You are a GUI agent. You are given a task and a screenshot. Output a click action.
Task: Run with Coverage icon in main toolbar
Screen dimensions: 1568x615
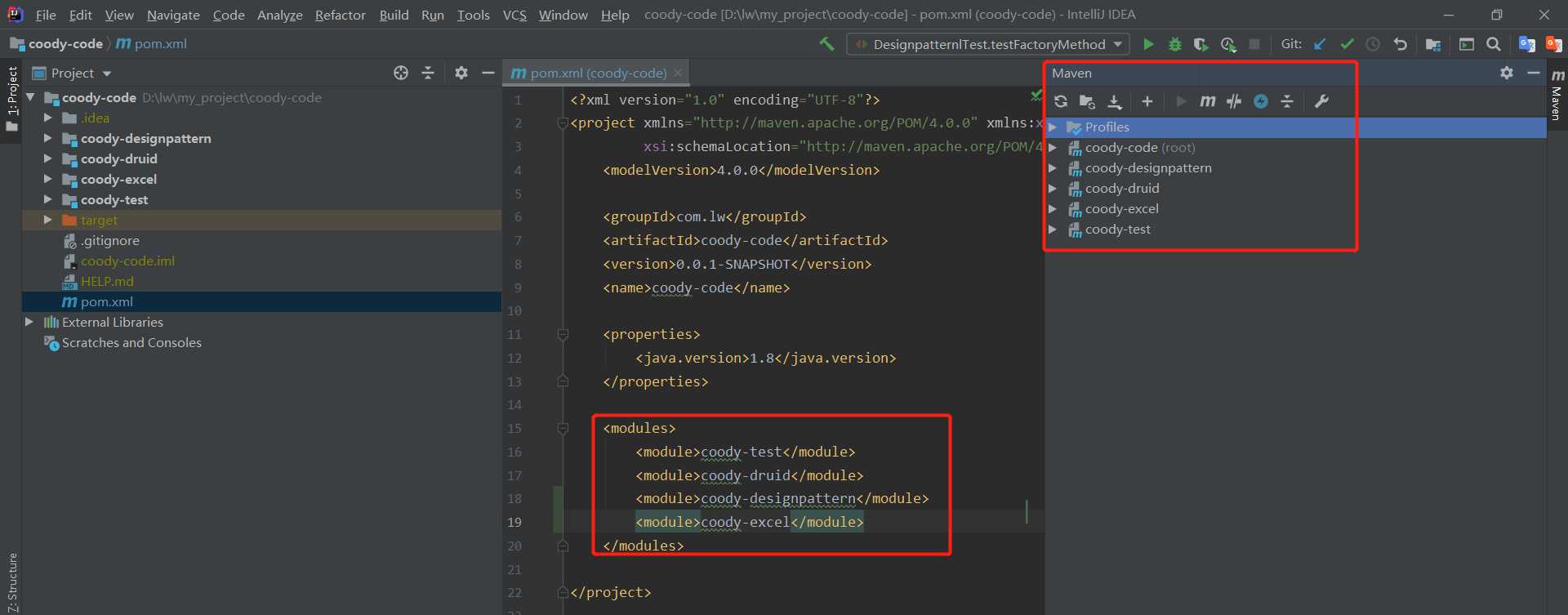tap(1200, 44)
